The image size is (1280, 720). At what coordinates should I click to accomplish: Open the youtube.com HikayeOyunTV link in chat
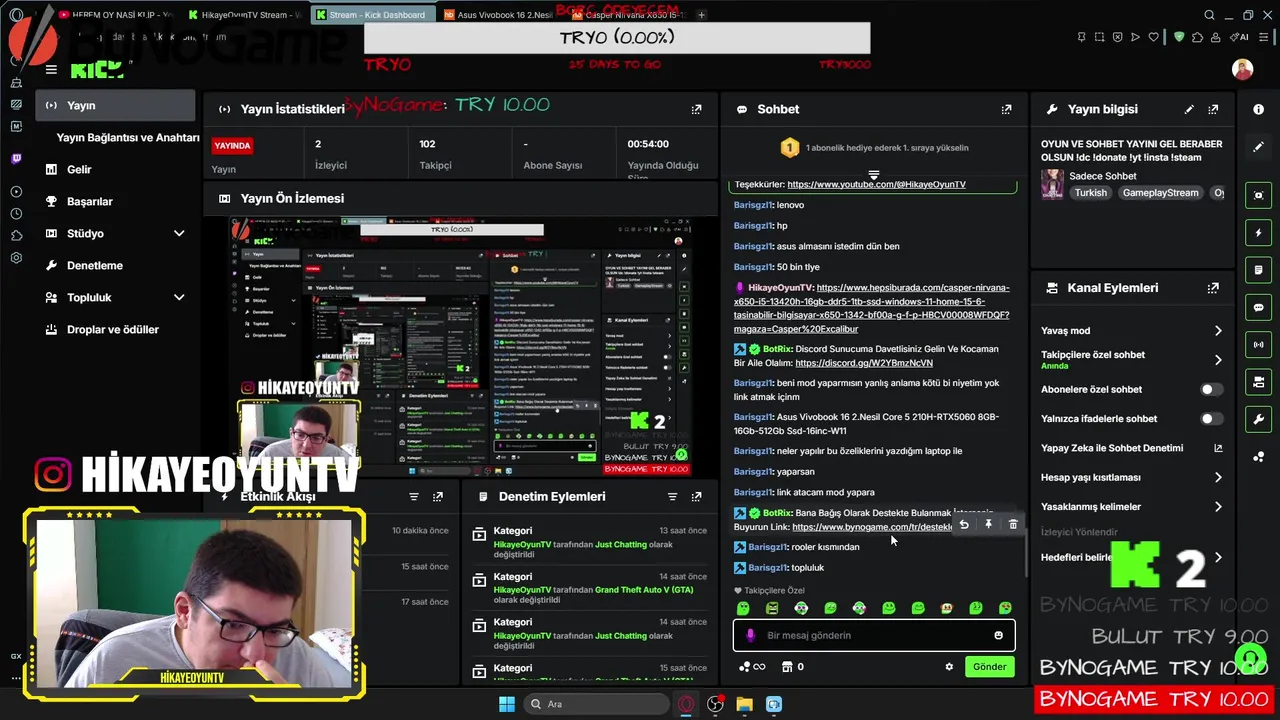click(876, 184)
